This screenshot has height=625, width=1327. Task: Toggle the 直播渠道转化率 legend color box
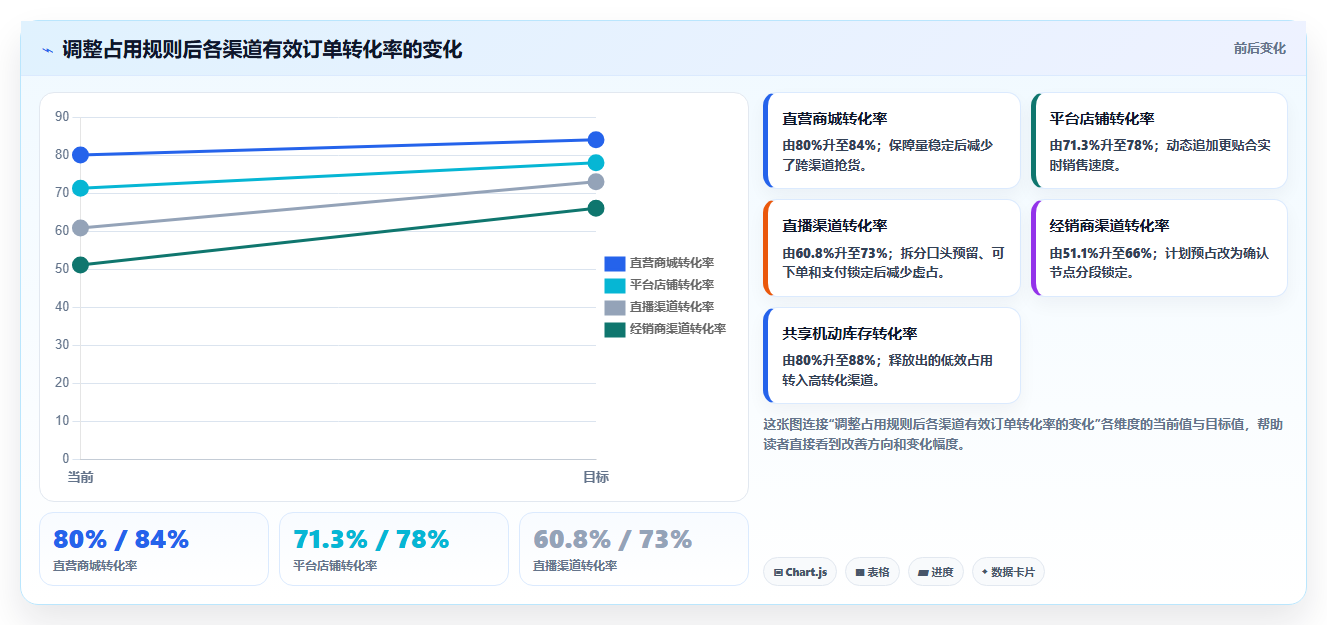click(x=614, y=307)
